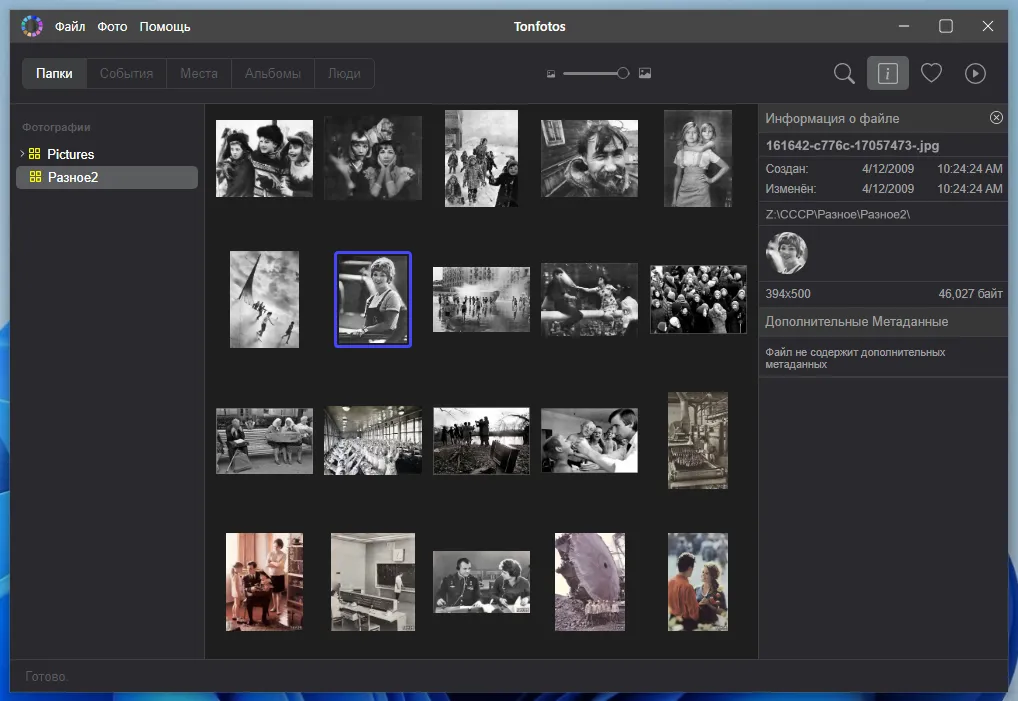Expand the Pictures tree item

[x=20, y=153]
